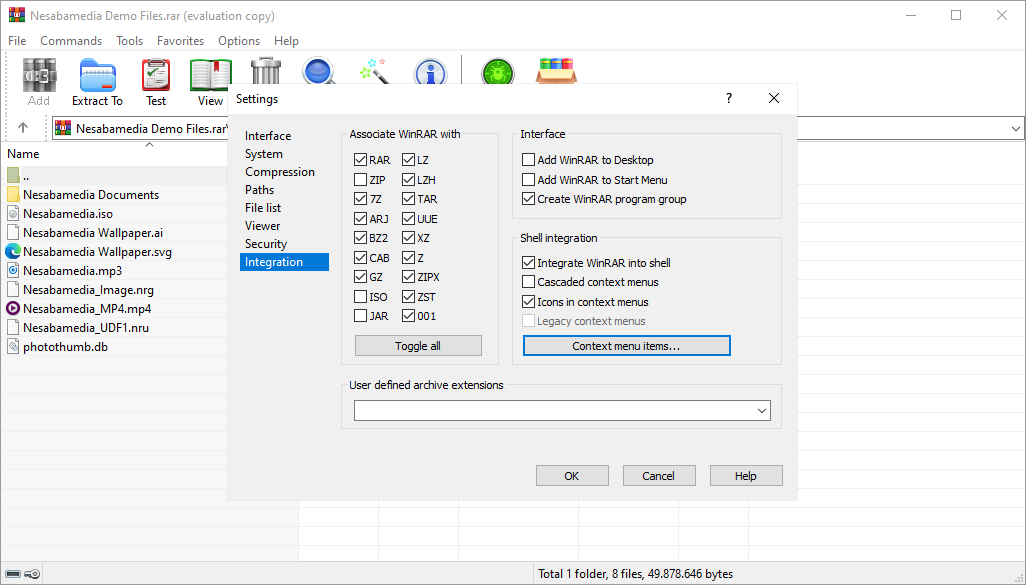
Task: Select the Compression settings category
Action: pos(280,172)
